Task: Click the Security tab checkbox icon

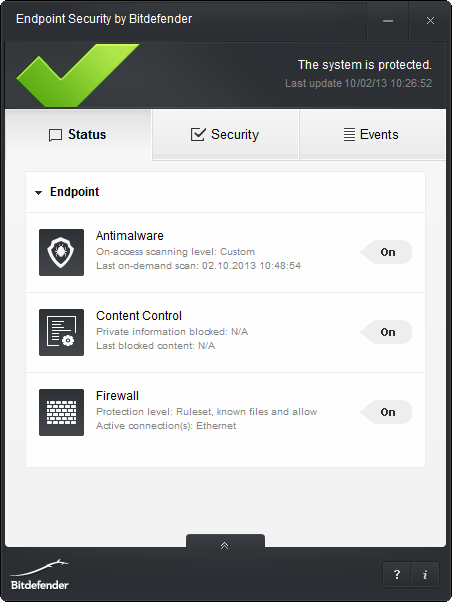Action: pyautogui.click(x=198, y=134)
